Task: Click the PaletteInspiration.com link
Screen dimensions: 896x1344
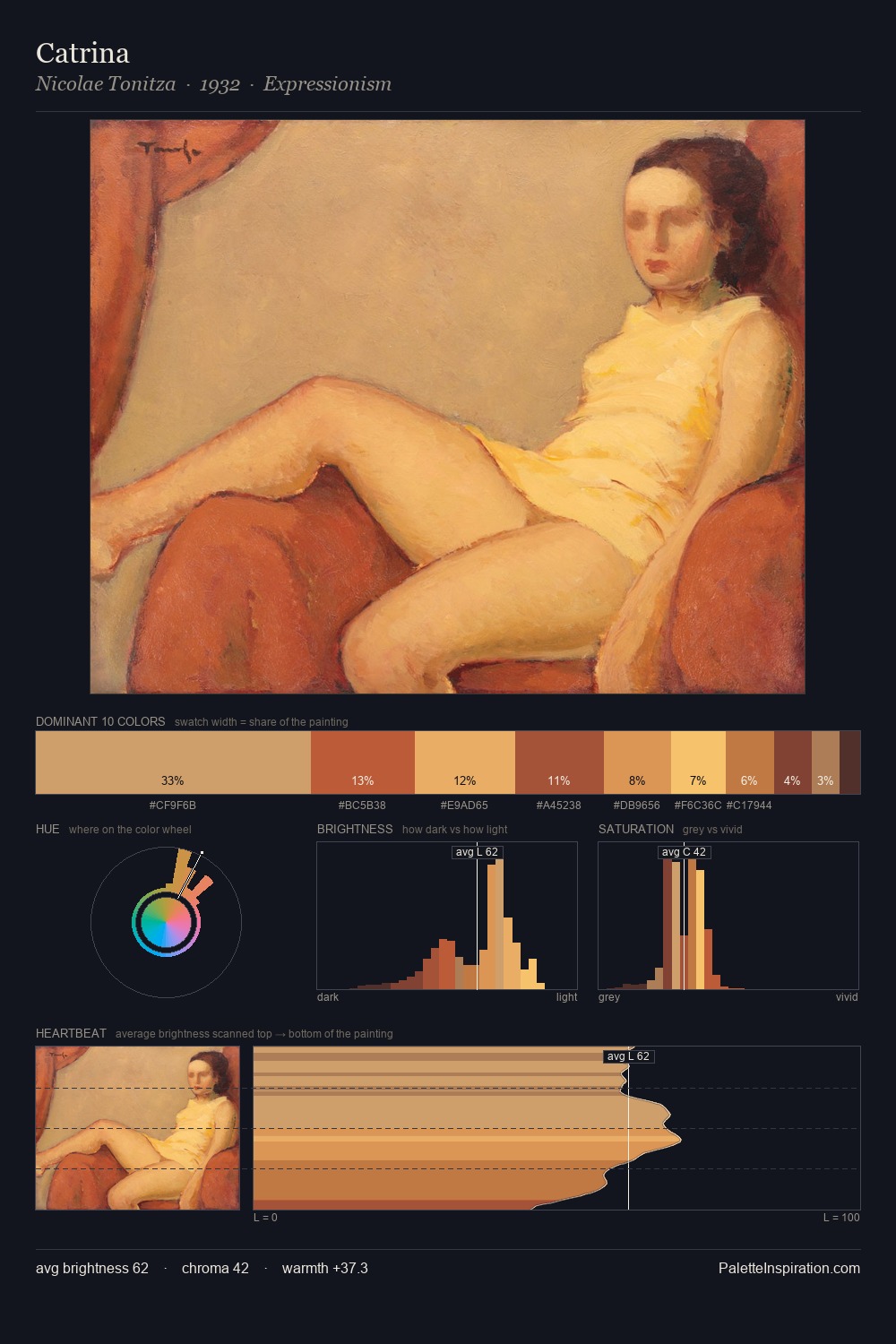Action: (x=789, y=1268)
